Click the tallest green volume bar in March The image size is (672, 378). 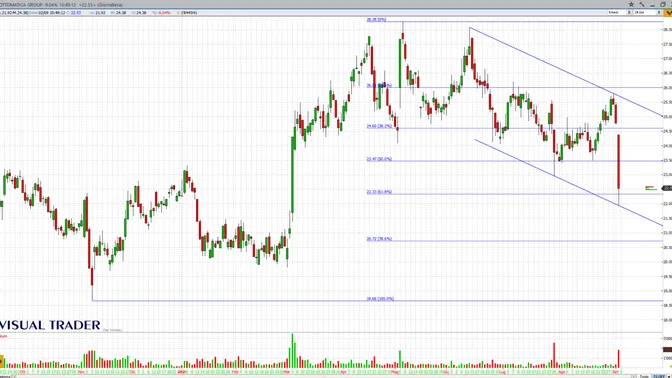[293, 351]
